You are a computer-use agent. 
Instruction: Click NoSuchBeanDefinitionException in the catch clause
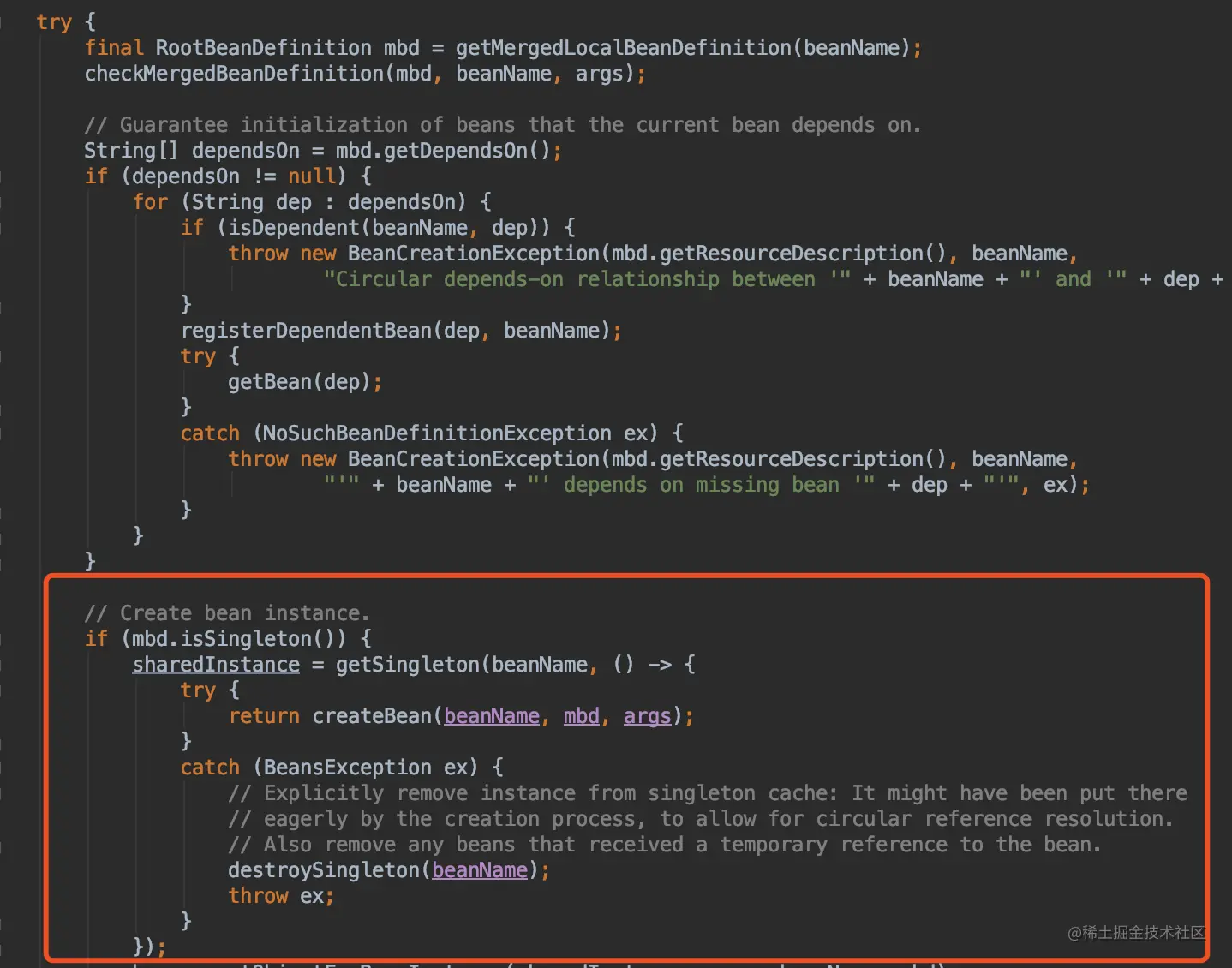[437, 433]
